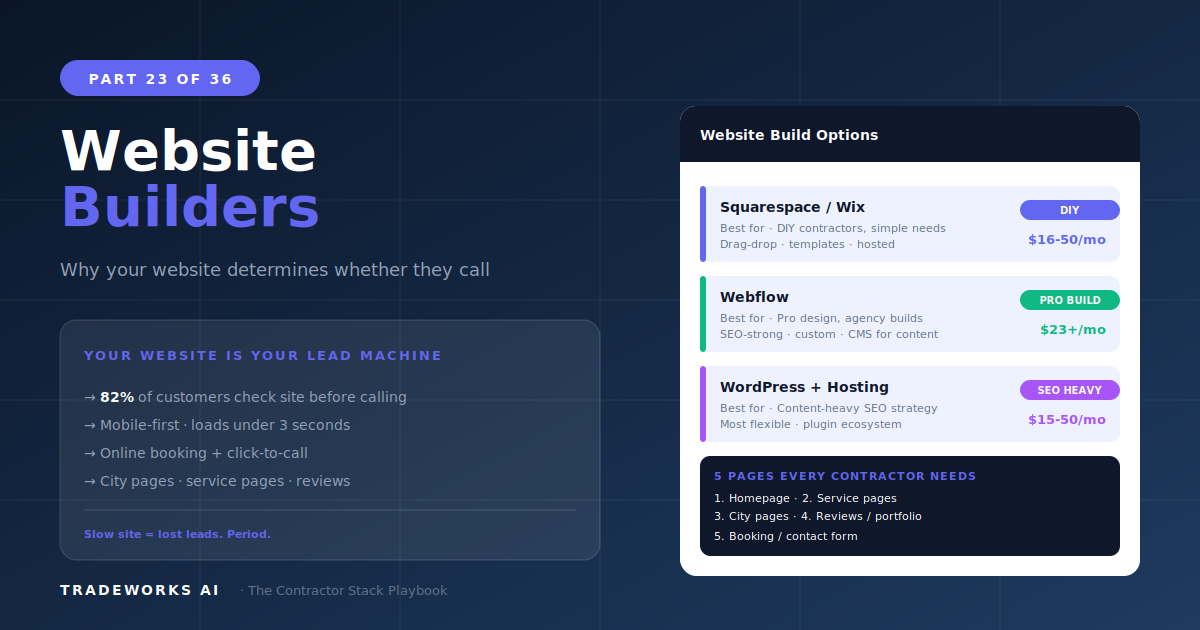Click '5 PAGES EVERY CONTRACTOR NEEDS' heading
The width and height of the screenshot is (1200, 630).
coord(845,476)
